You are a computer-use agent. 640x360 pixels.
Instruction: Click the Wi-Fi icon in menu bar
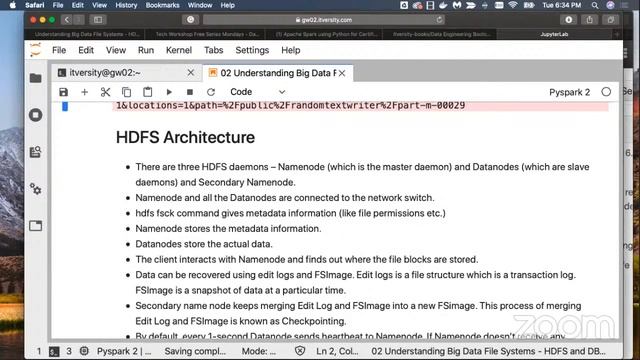(513, 5)
